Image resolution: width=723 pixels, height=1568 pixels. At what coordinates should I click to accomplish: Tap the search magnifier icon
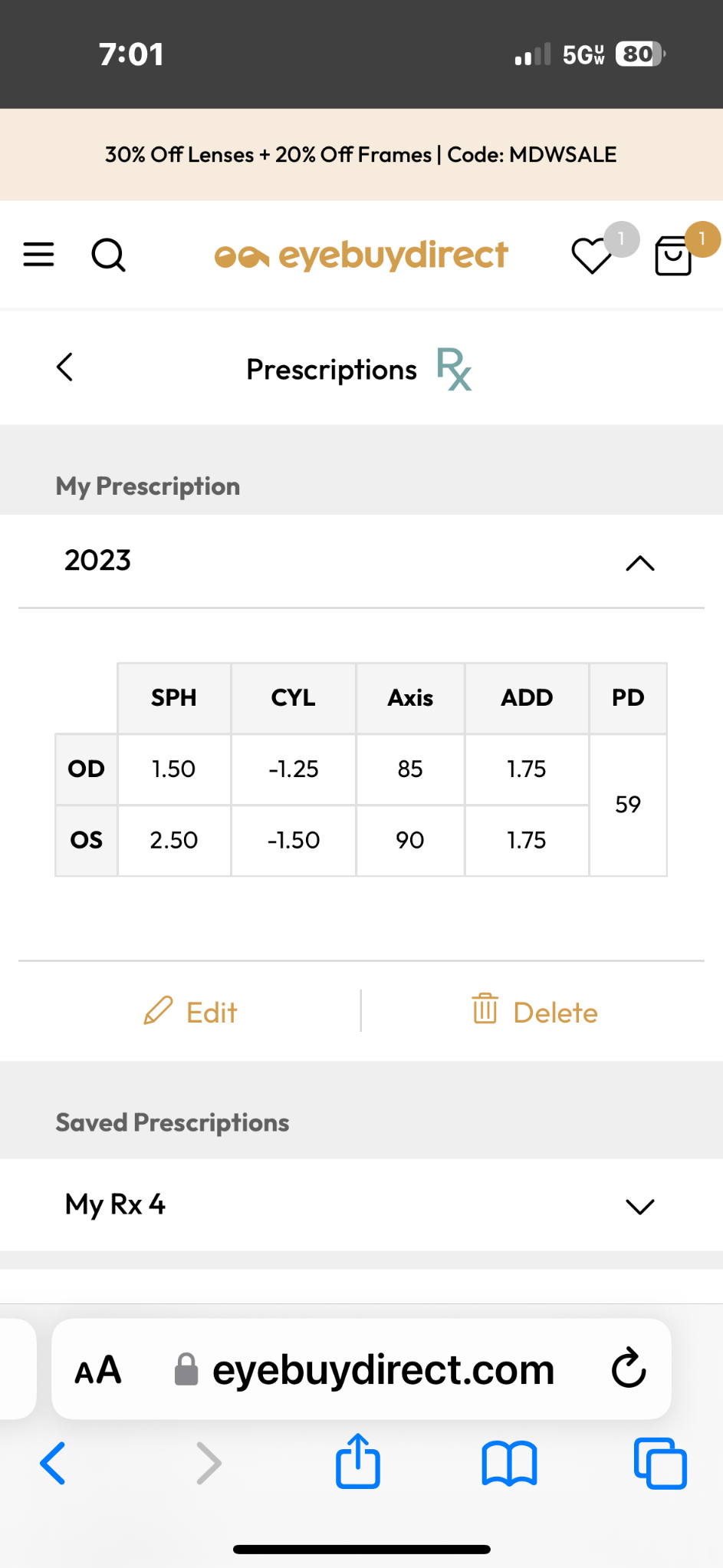[108, 255]
